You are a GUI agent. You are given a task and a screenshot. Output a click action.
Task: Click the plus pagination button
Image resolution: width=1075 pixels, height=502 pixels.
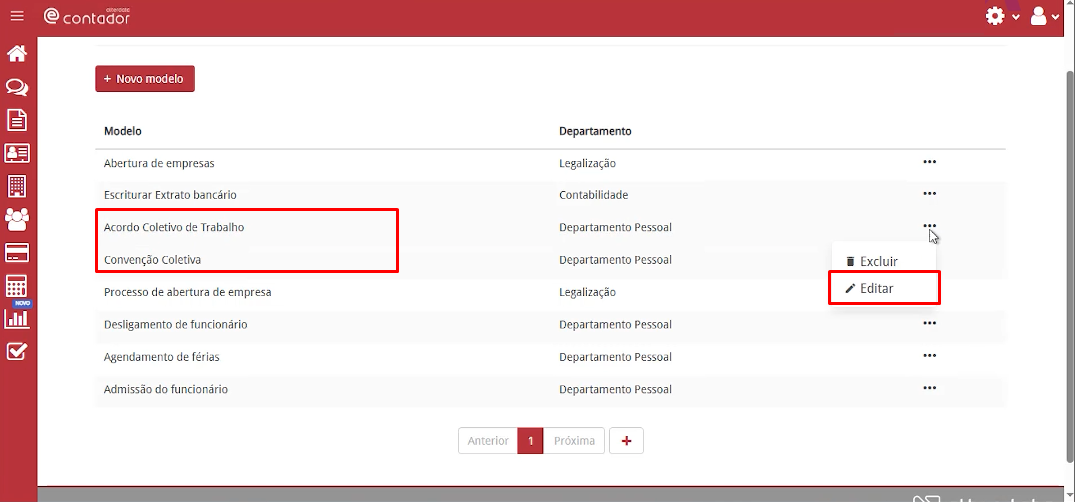coord(626,441)
